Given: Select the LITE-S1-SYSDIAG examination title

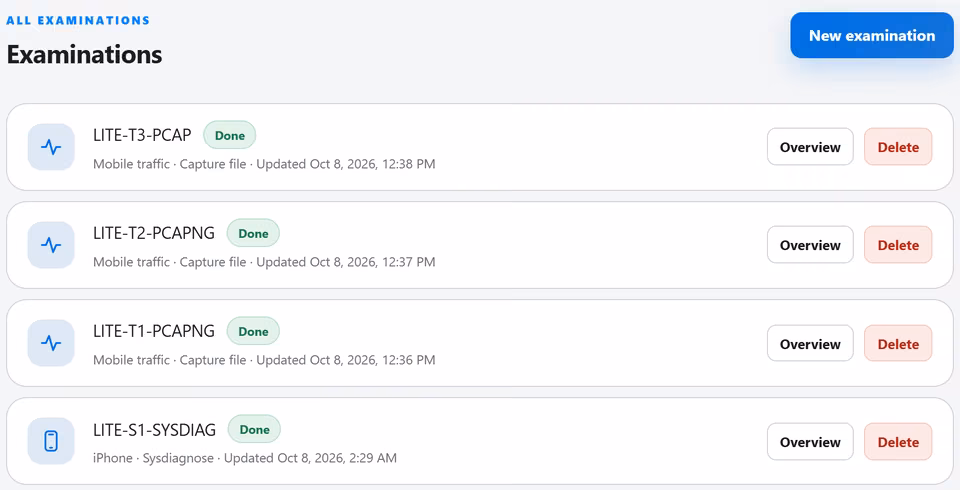Looking at the screenshot, I should click(154, 430).
